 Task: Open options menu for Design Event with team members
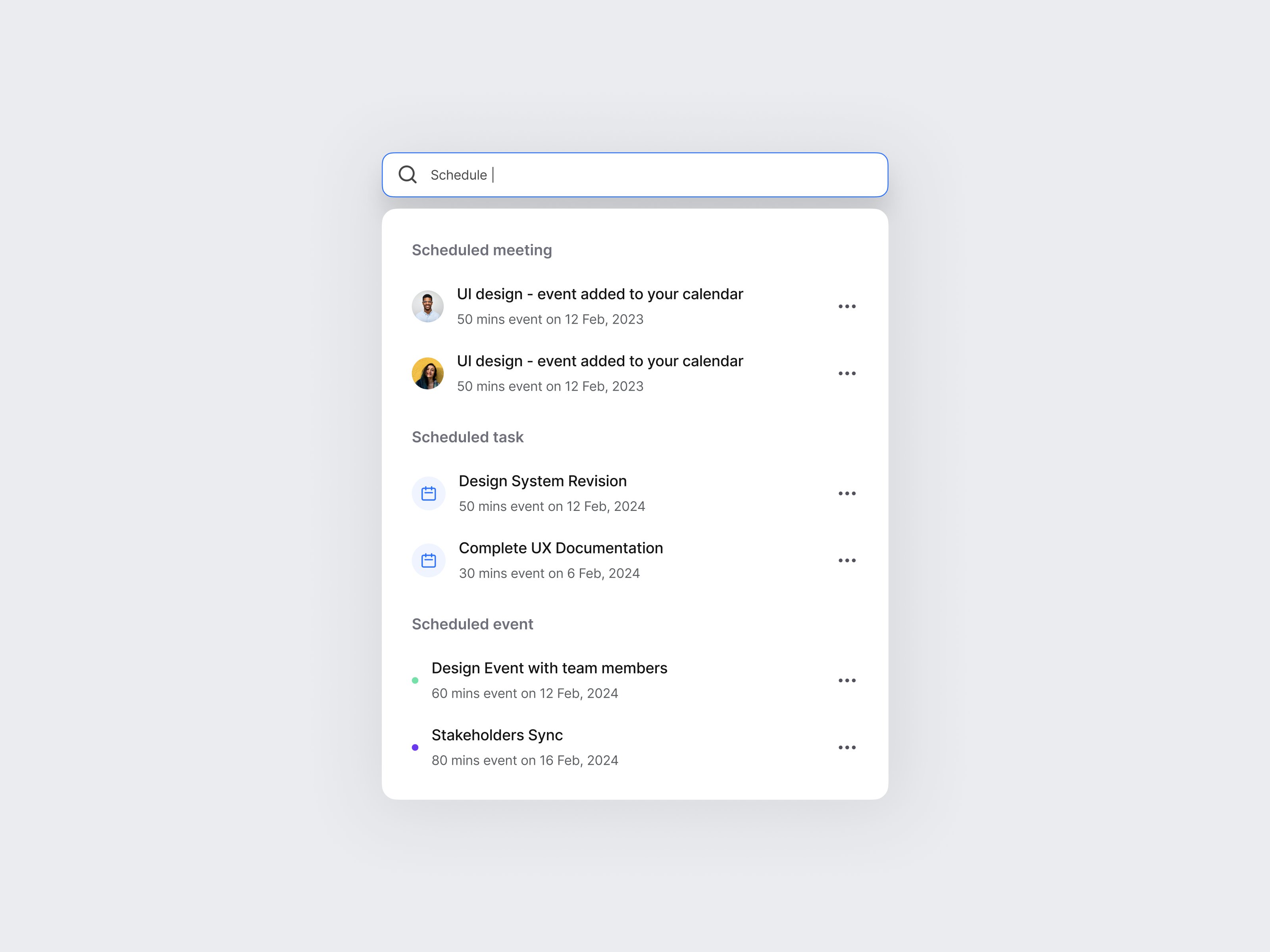(847, 680)
